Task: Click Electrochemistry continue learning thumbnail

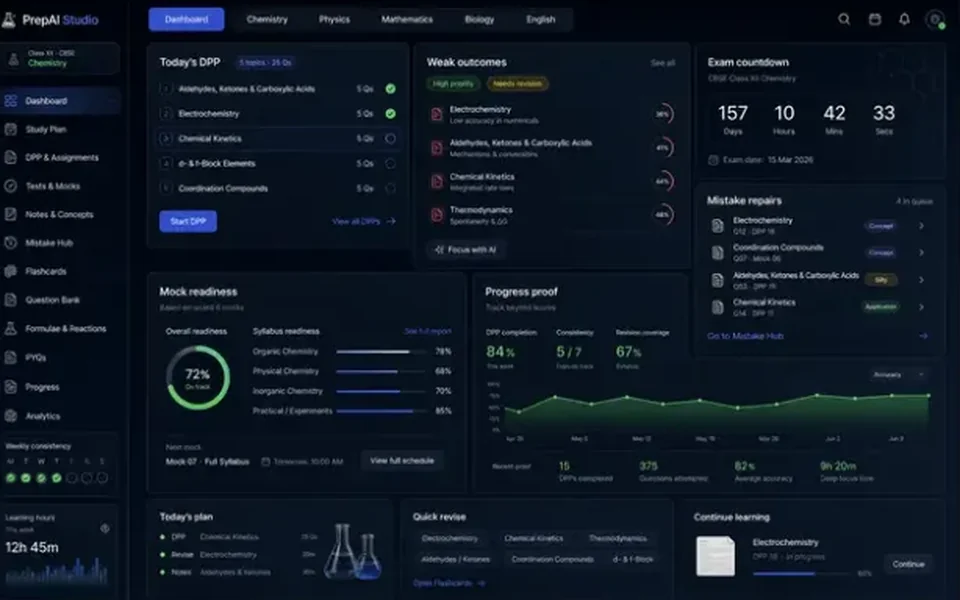Action: coord(715,556)
